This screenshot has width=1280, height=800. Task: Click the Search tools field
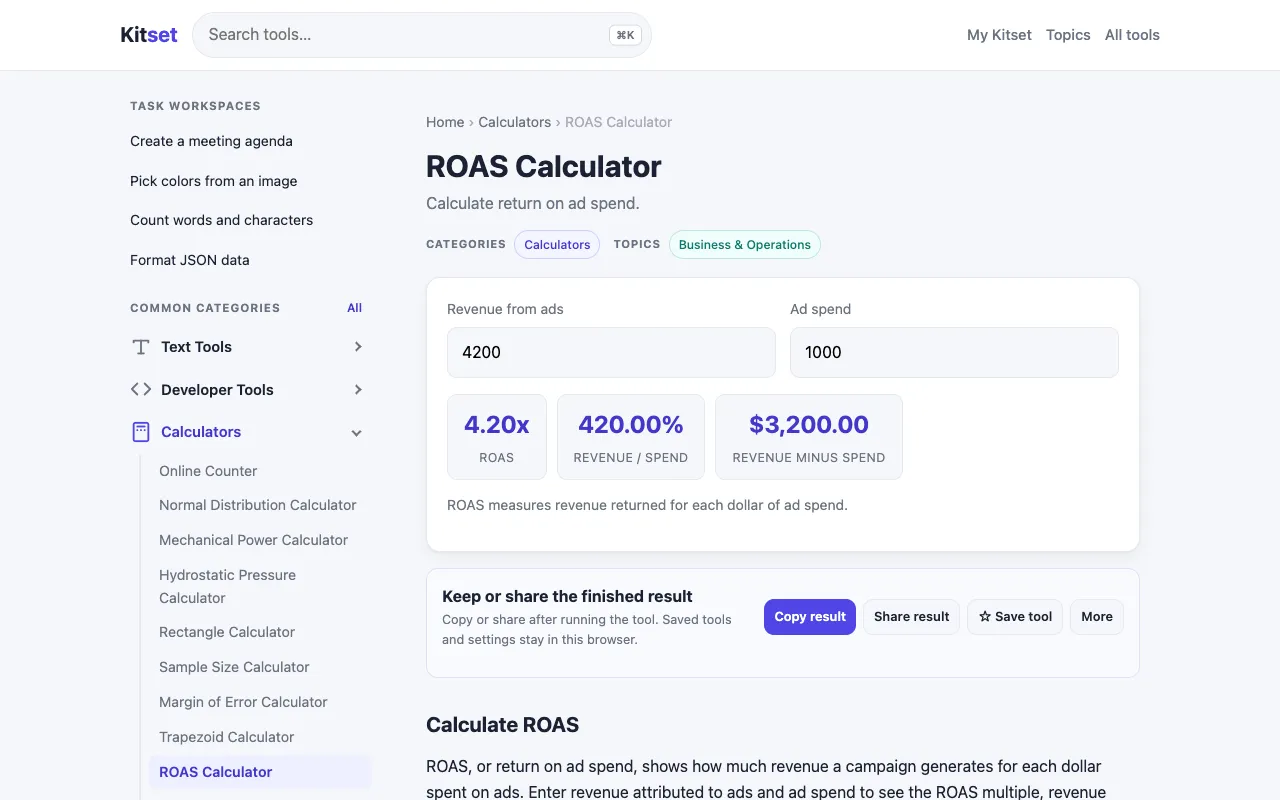click(x=422, y=35)
